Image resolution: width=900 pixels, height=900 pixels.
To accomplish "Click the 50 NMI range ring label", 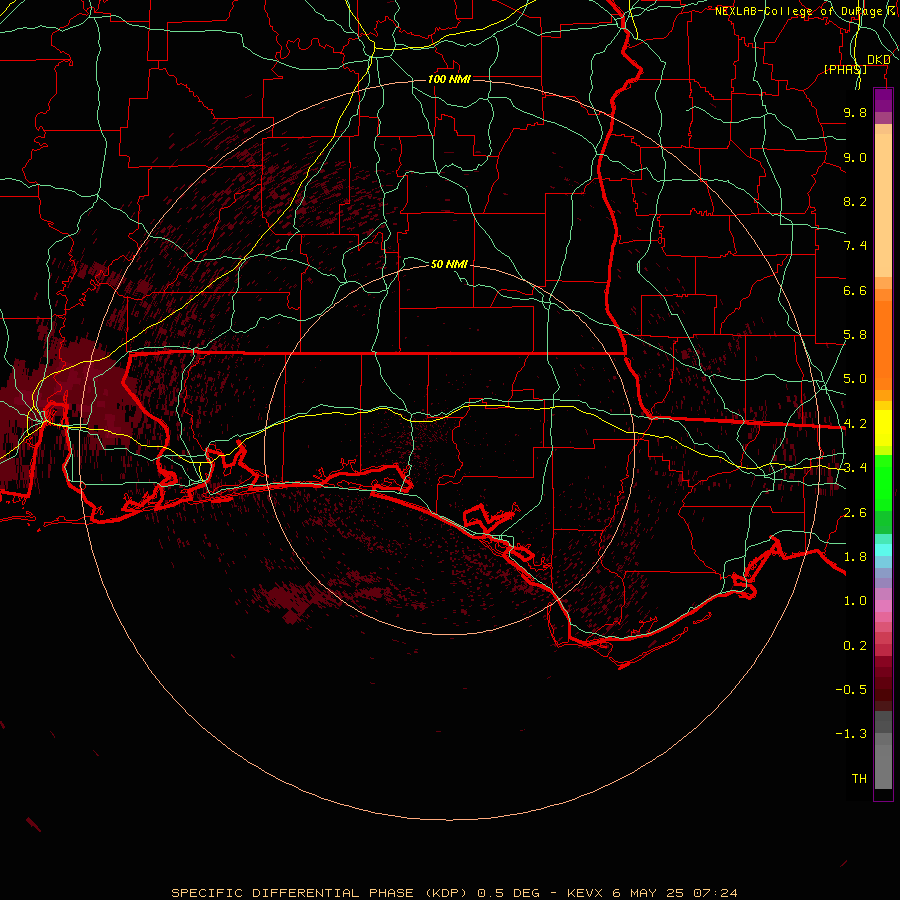I will tap(449, 264).
